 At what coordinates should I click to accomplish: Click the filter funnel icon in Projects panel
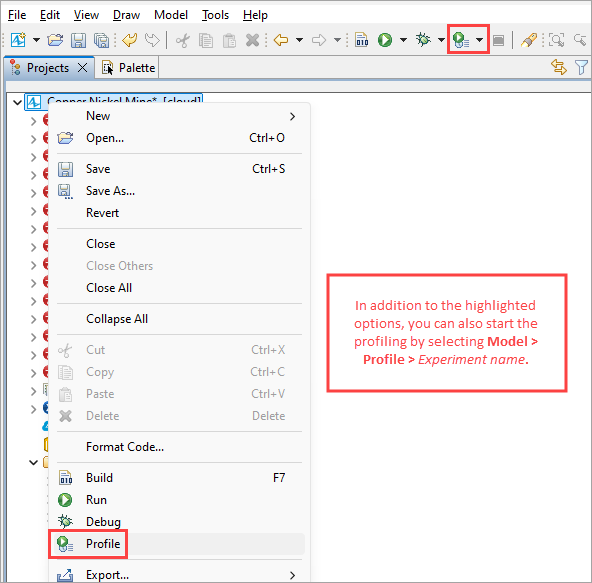581,67
